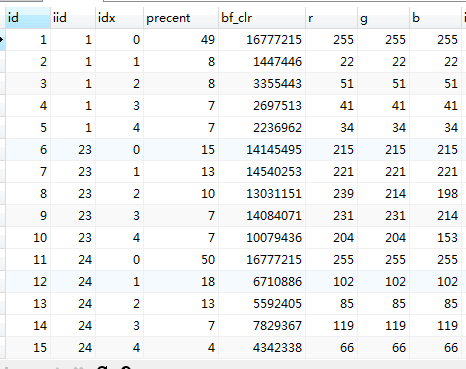Select bf_clr cell 14145495
466x369 pixels.
262,150
